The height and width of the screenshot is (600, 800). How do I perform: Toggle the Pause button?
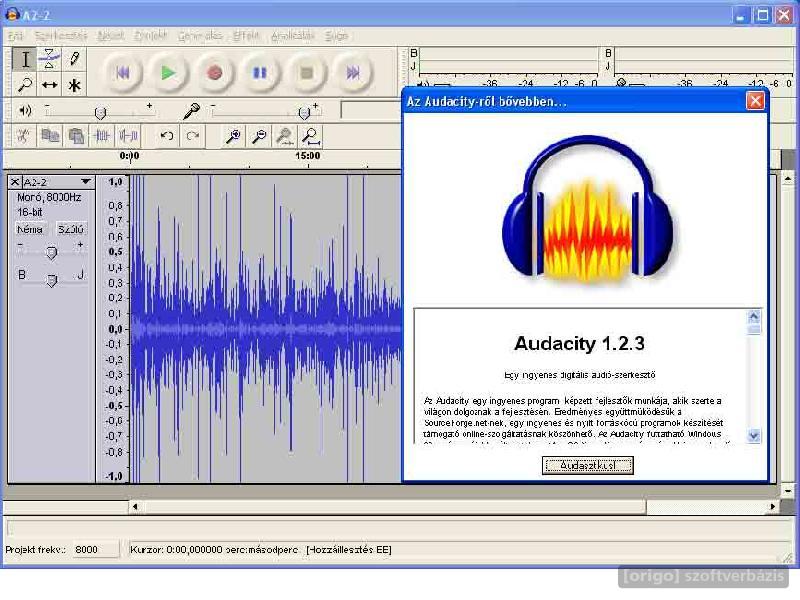coord(260,73)
